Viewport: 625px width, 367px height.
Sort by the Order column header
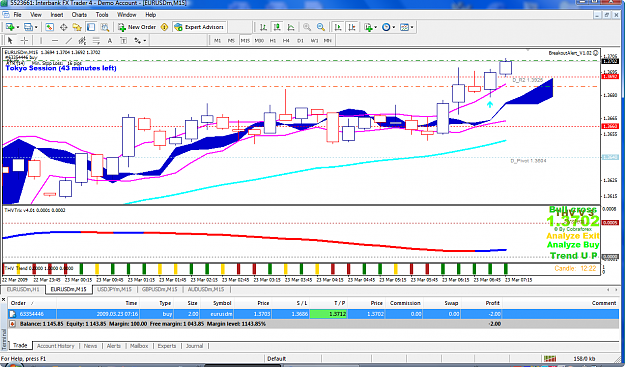(x=32, y=303)
